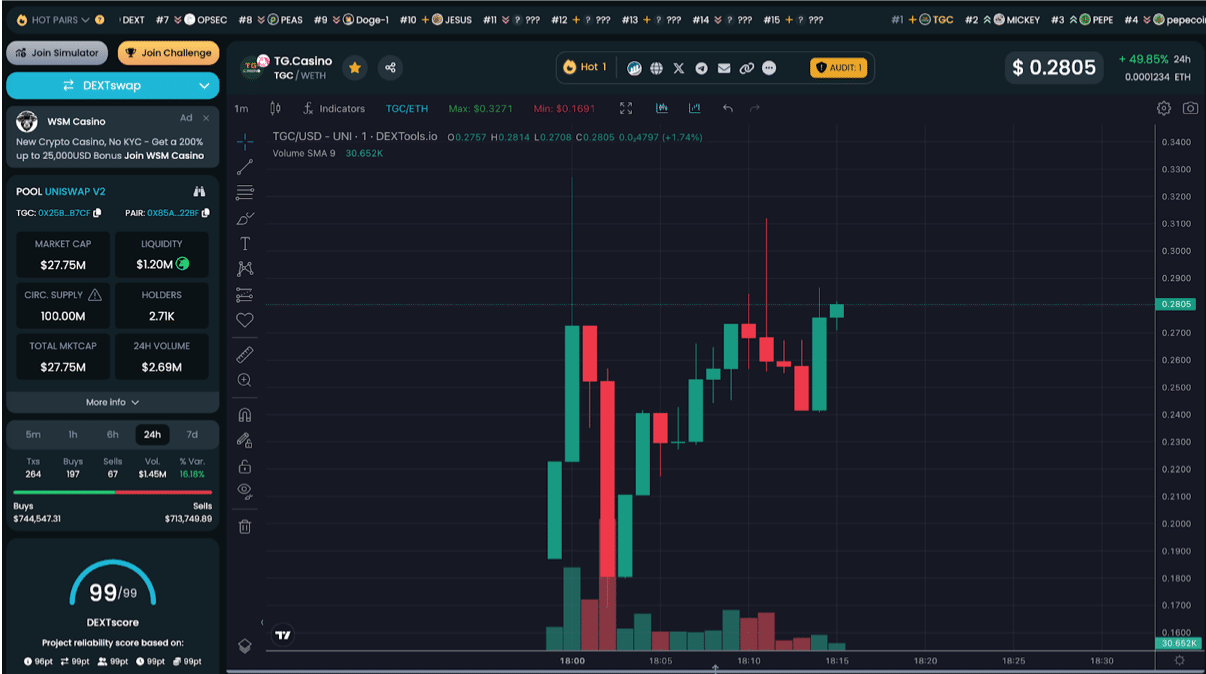Toggle stay in drawing mode pencil-lock
Viewport: 1206px width, 674px height.
click(245, 440)
